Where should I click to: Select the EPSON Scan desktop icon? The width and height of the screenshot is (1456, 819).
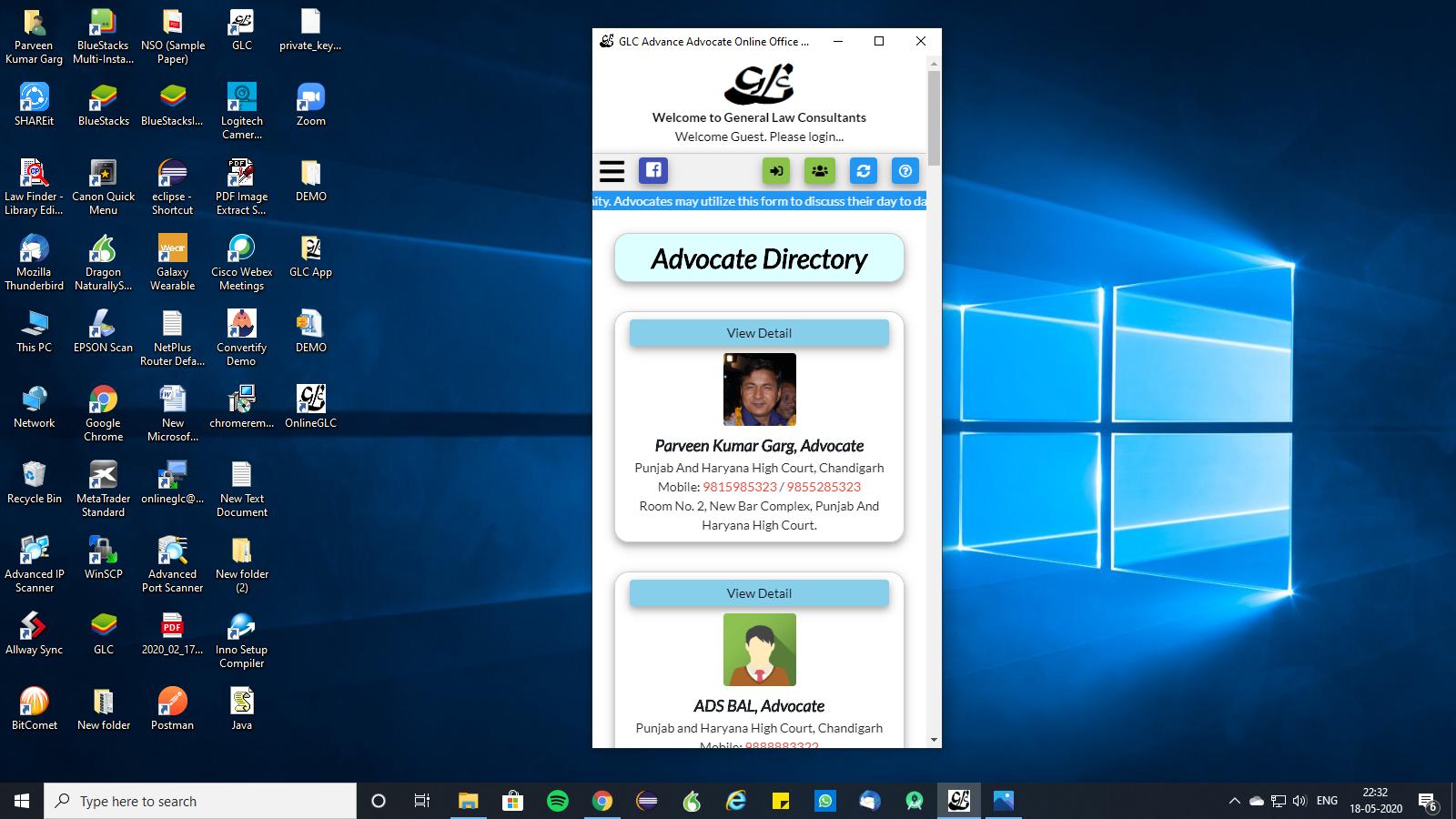point(103,330)
